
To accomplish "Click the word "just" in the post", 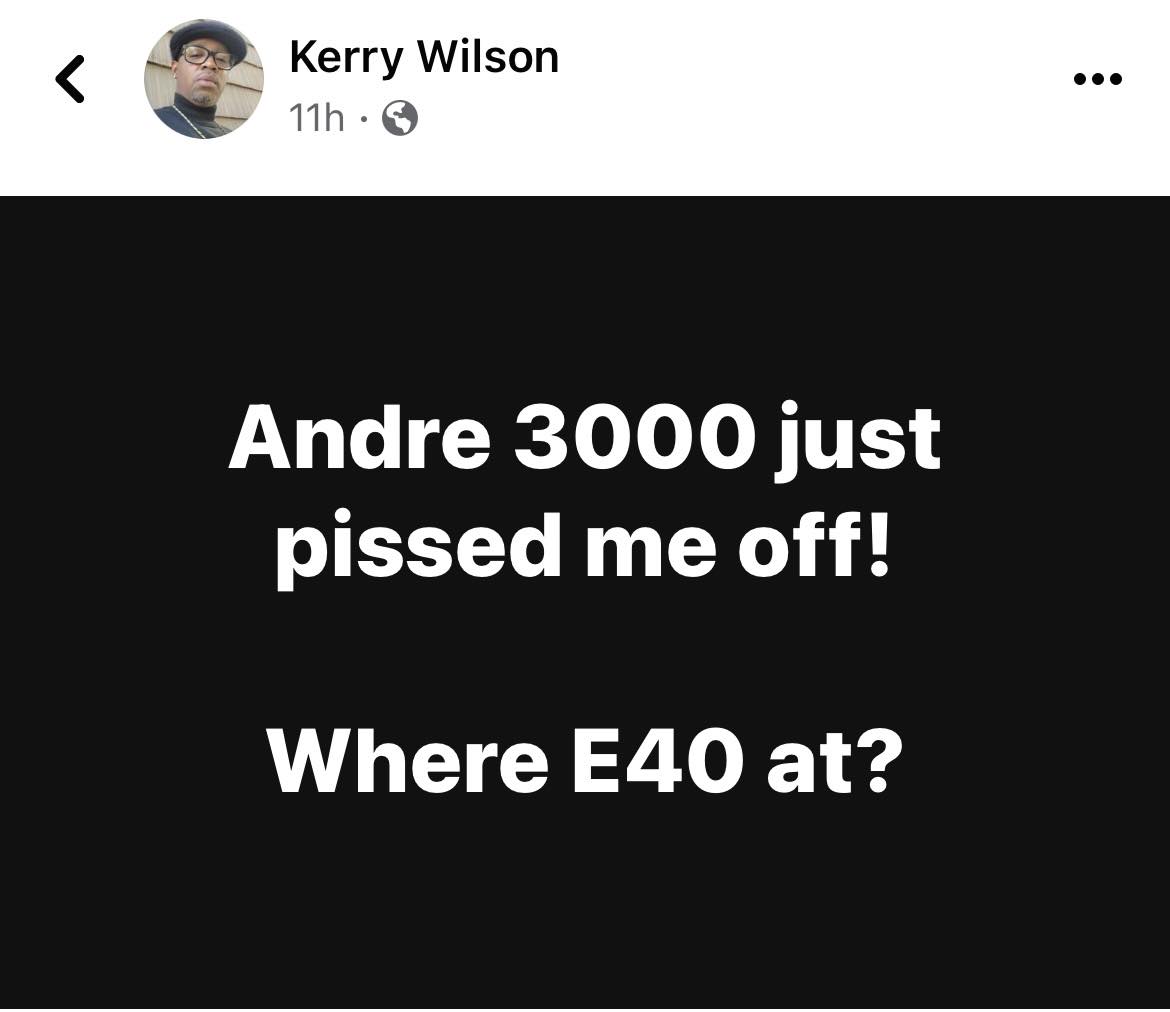I will point(857,440).
